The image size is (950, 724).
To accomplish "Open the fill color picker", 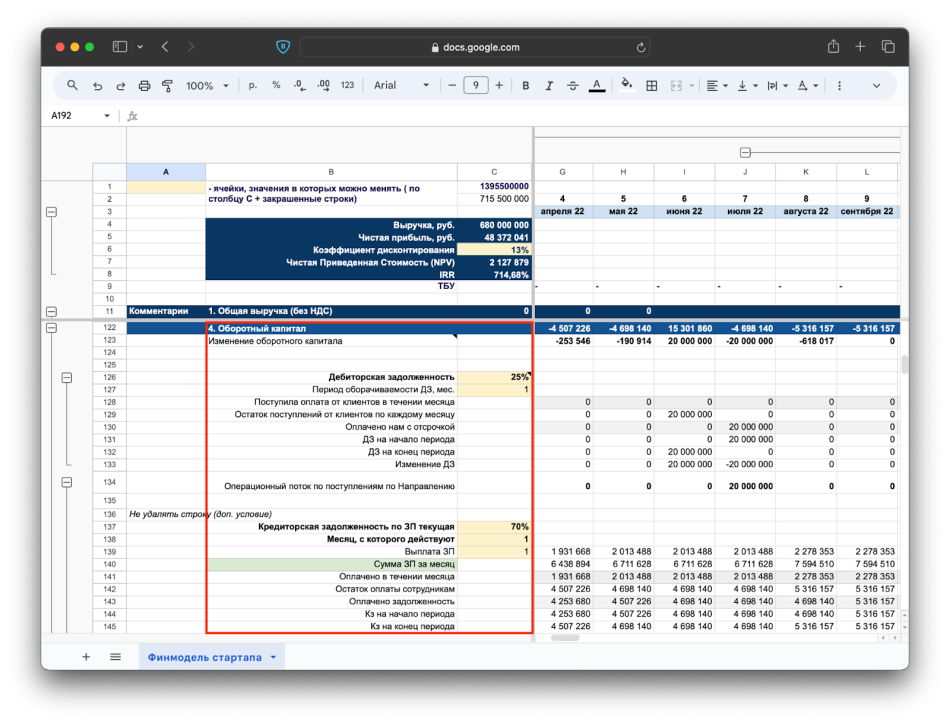I will (627, 86).
